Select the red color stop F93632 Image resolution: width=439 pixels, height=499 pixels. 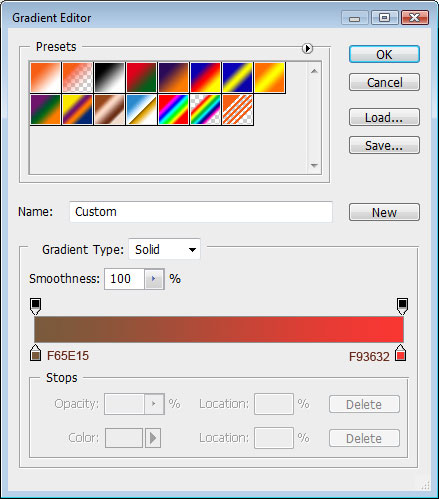[x=401, y=353]
